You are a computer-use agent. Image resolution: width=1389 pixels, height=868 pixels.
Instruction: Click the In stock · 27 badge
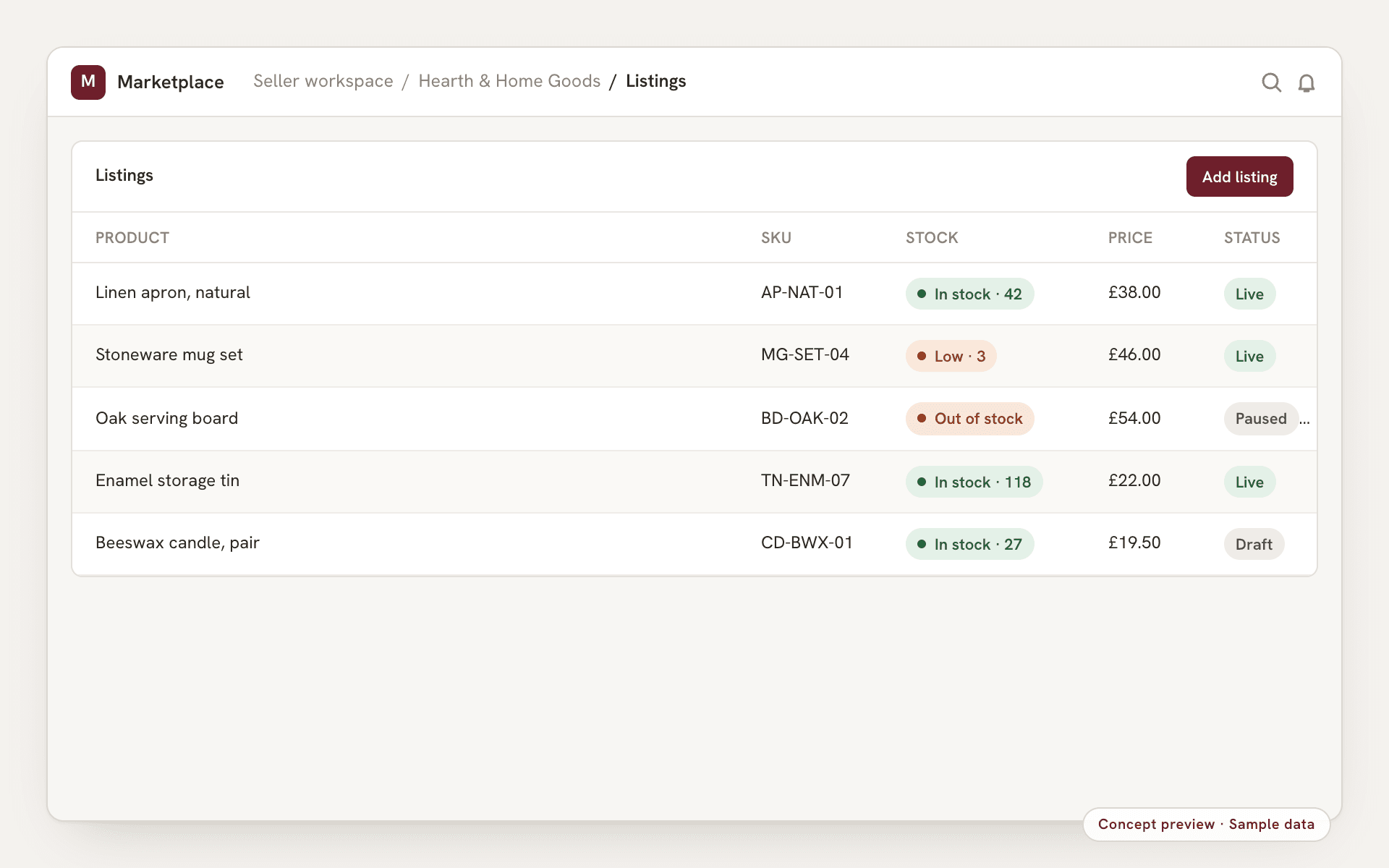coord(969,544)
